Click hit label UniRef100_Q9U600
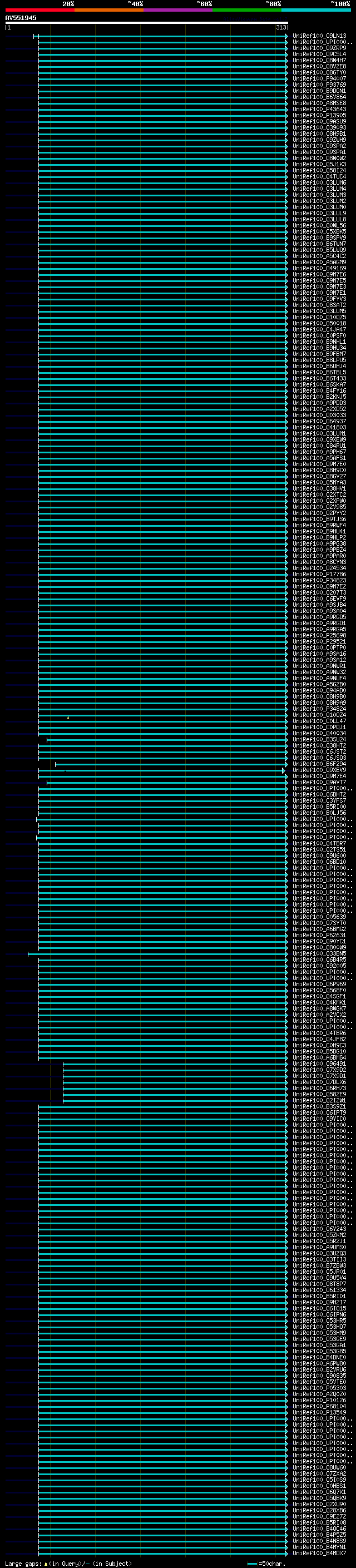The height and width of the screenshot is (1568, 356). click(x=319, y=856)
